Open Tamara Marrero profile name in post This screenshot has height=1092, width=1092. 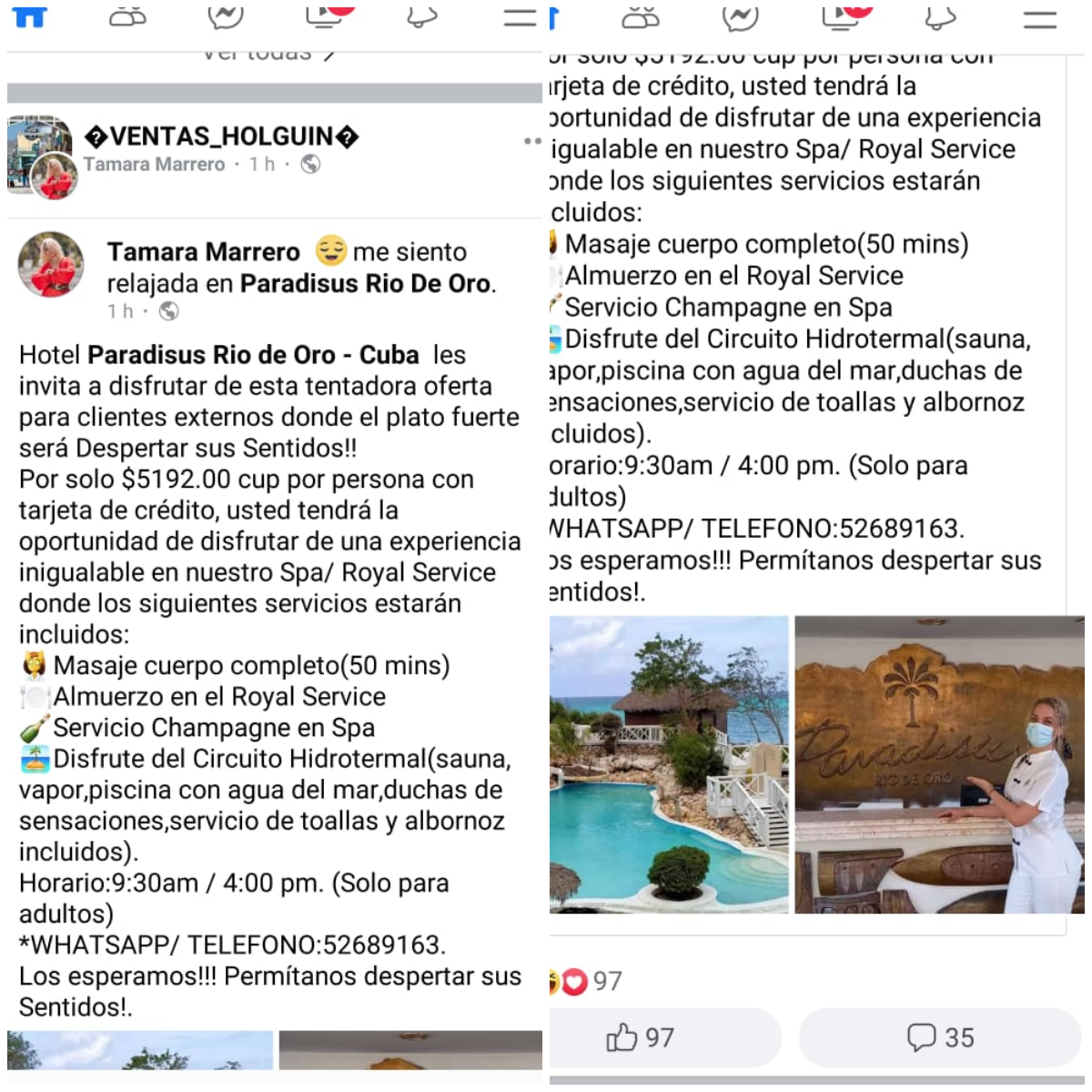tap(203, 251)
